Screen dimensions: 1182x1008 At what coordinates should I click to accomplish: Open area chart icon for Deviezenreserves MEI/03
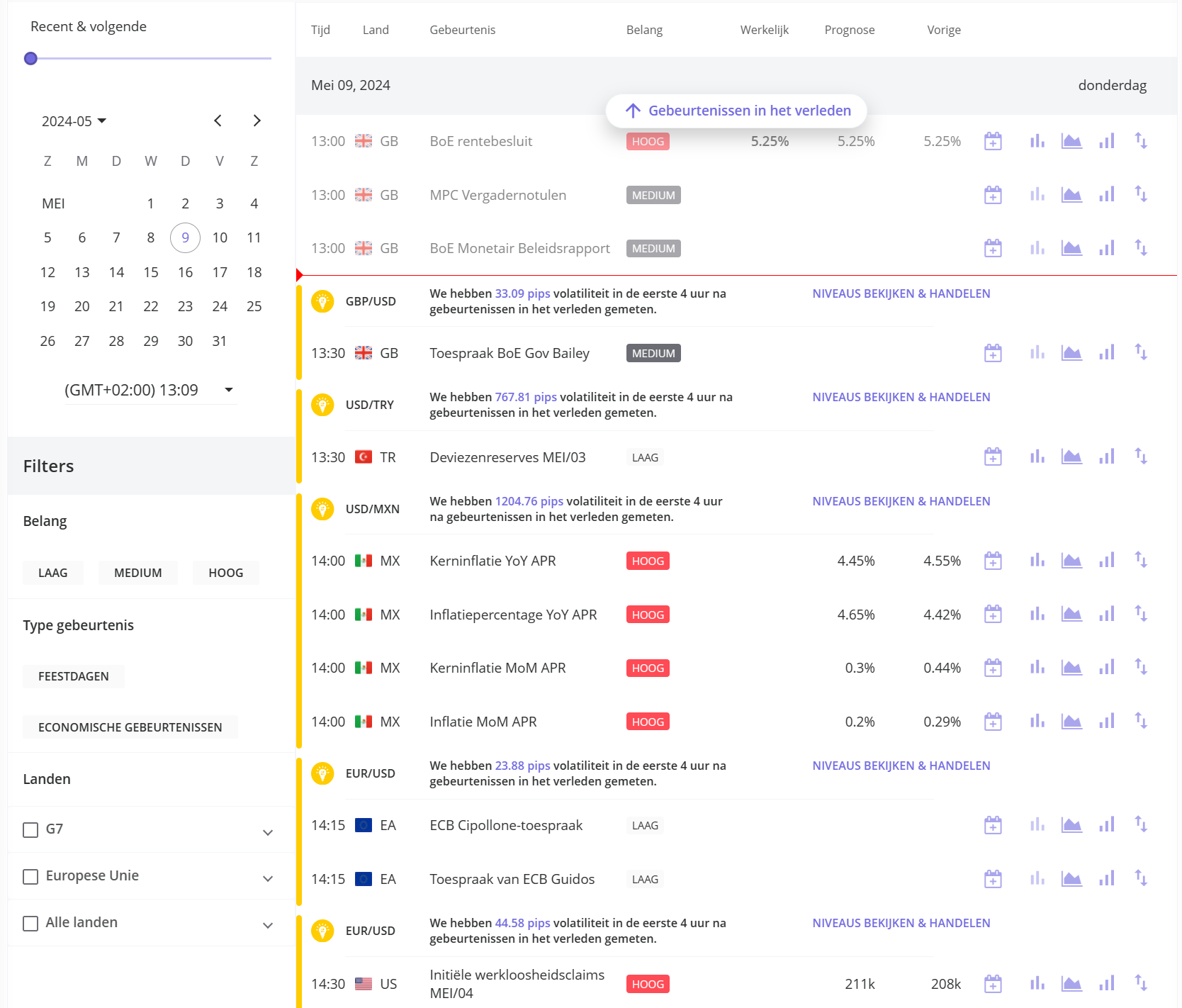[x=1071, y=457]
